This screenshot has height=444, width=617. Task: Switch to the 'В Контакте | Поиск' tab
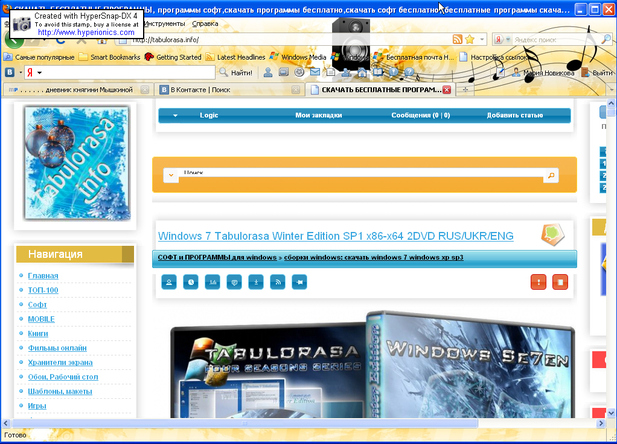click(229, 90)
